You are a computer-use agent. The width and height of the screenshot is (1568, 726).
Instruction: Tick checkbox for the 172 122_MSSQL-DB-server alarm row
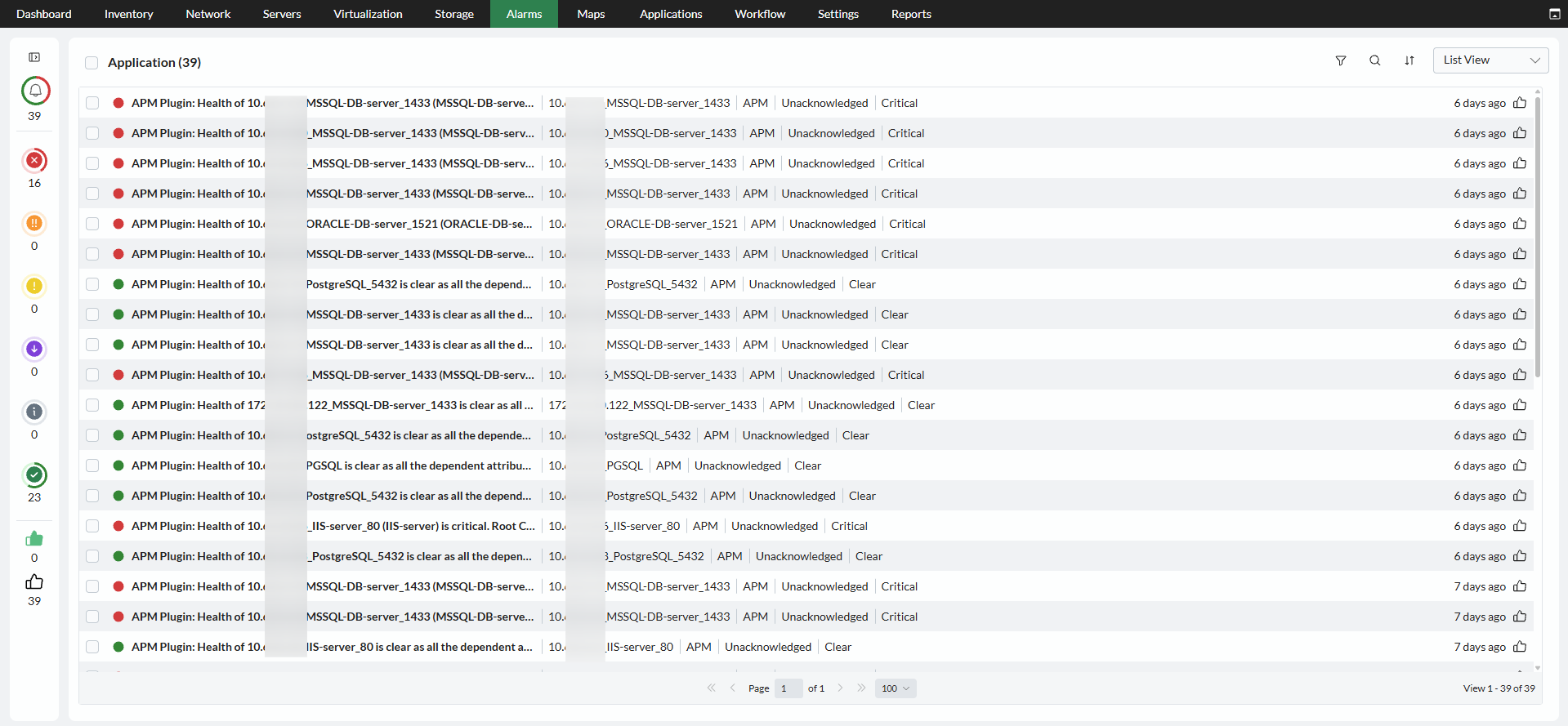92,405
